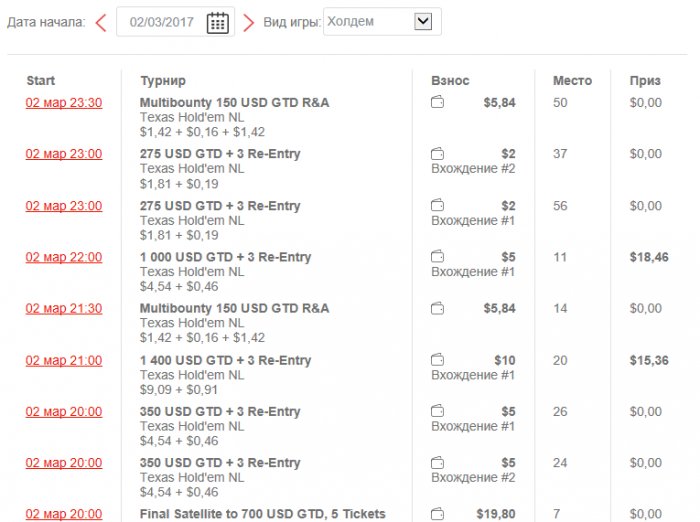
Task: Click the start date input field
Action: [160, 22]
